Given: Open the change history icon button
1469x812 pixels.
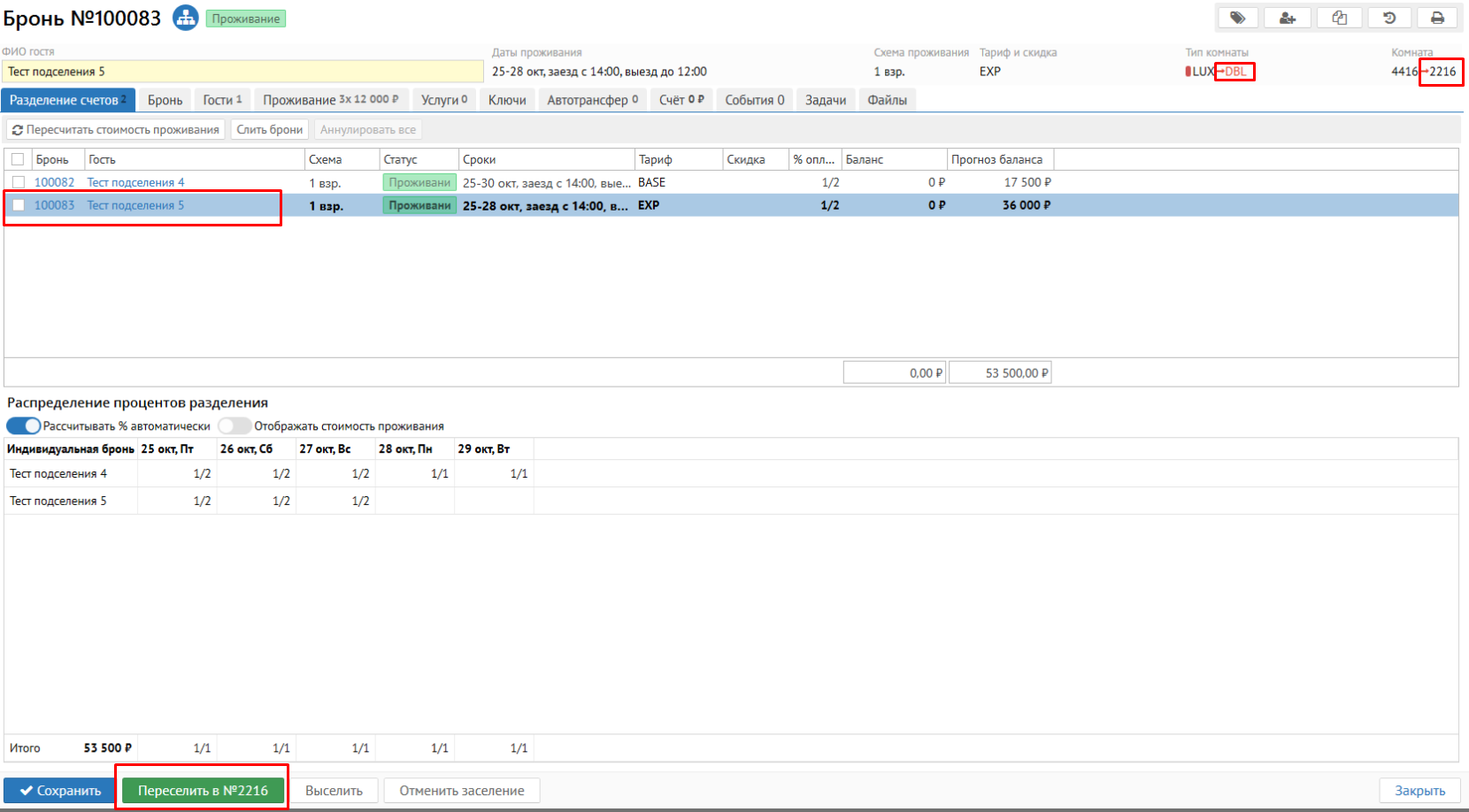Looking at the screenshot, I should click(x=1389, y=18).
